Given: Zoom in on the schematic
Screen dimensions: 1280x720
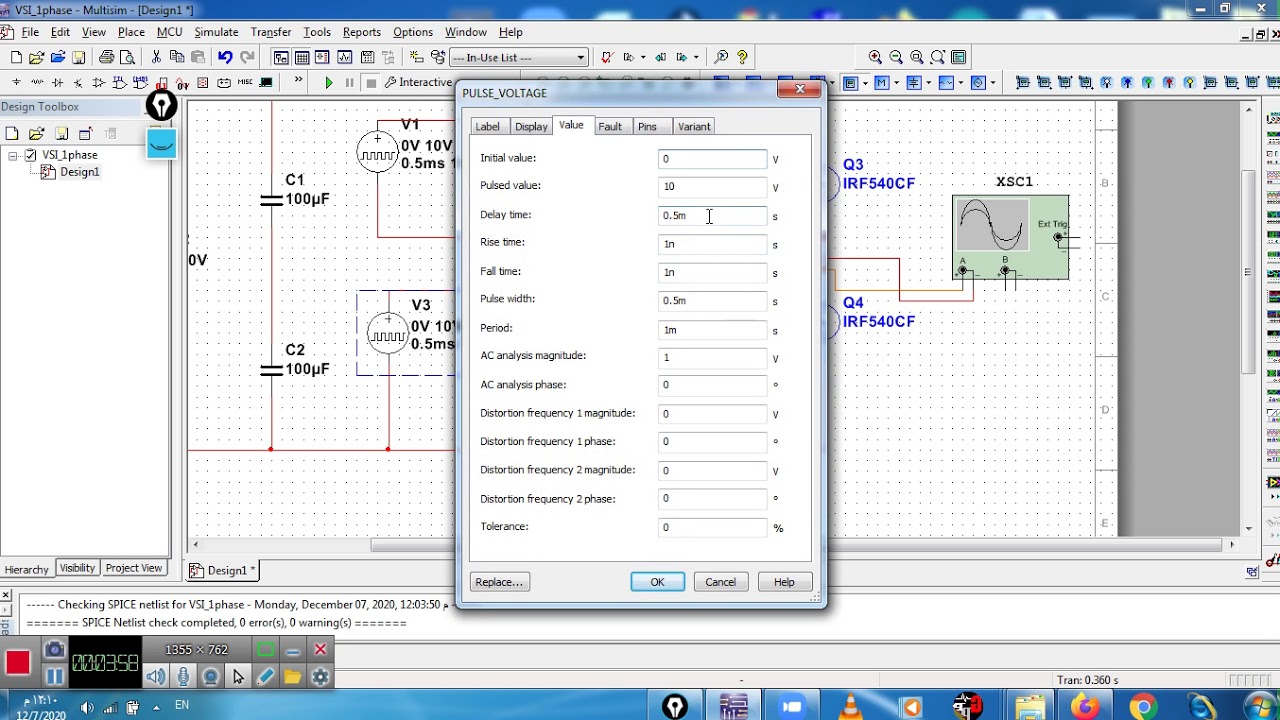Looking at the screenshot, I should tap(875, 57).
